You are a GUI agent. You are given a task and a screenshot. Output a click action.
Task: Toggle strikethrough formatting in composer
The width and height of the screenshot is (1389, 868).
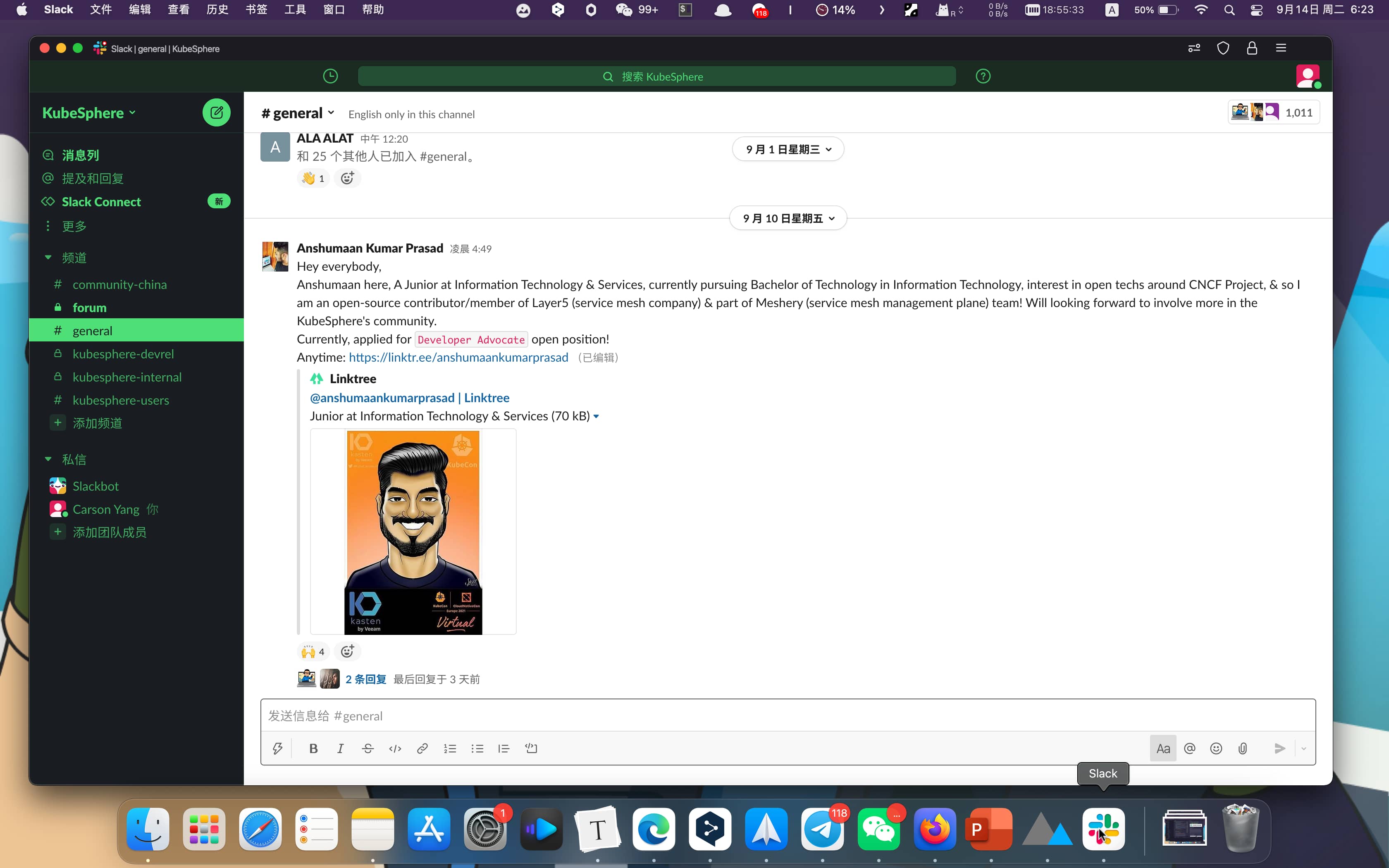[x=368, y=748]
